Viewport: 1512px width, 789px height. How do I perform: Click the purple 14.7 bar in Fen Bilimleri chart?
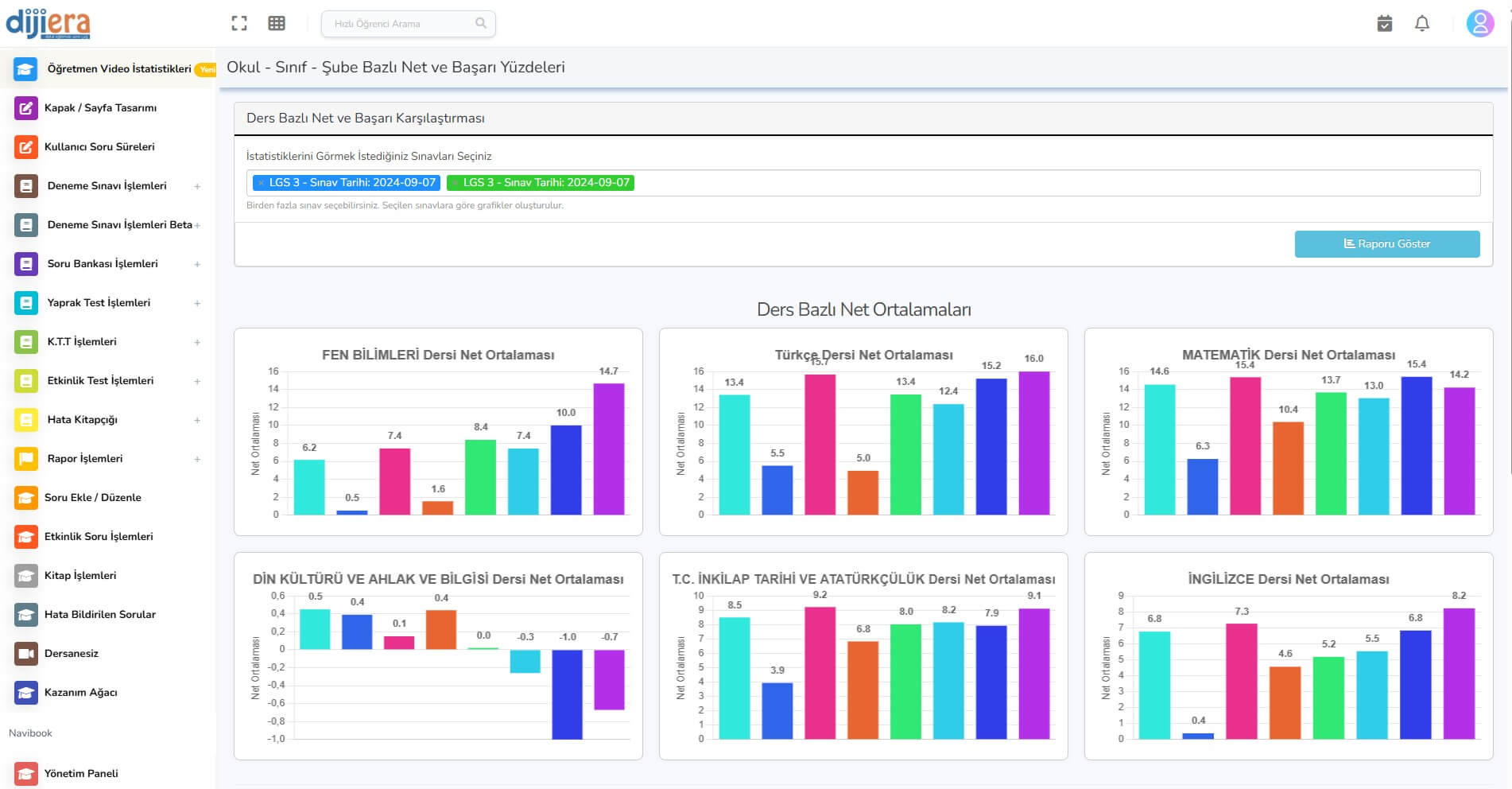pyautogui.click(x=608, y=449)
